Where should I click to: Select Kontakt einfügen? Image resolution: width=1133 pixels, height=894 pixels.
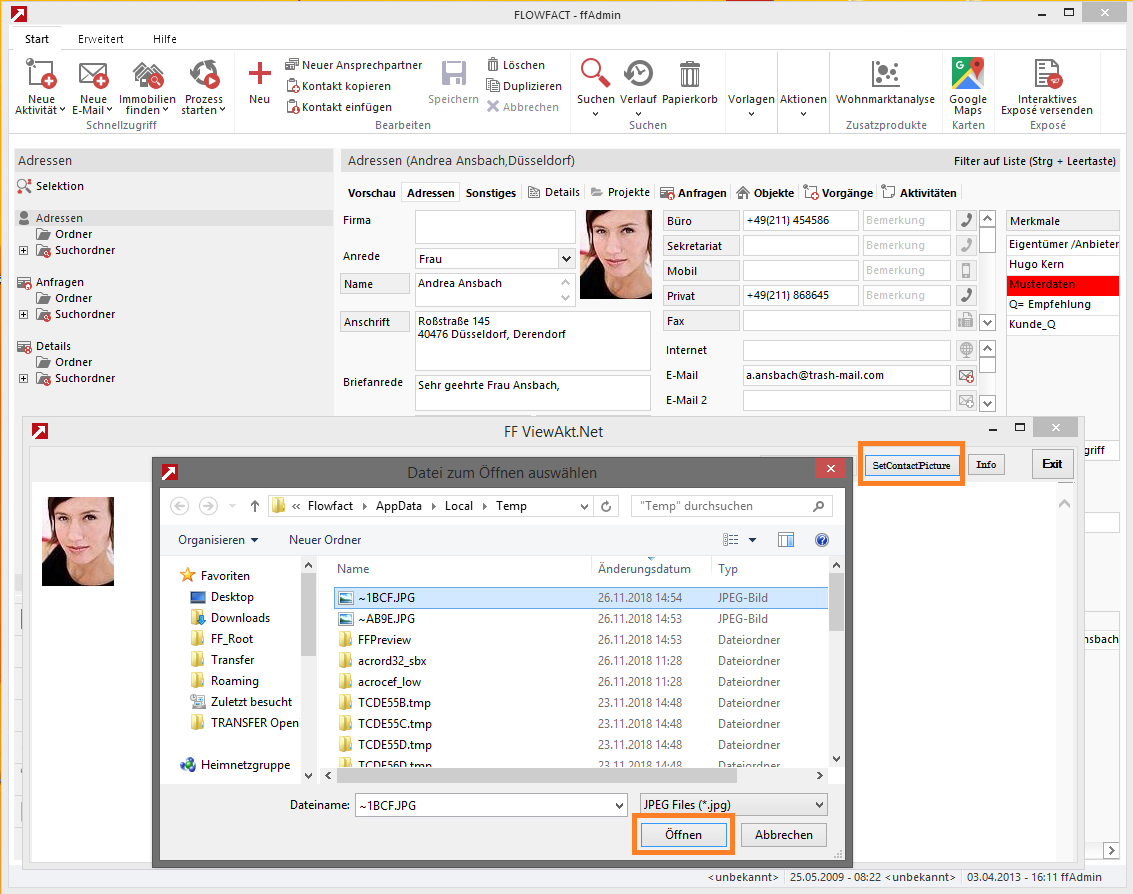tap(339, 107)
